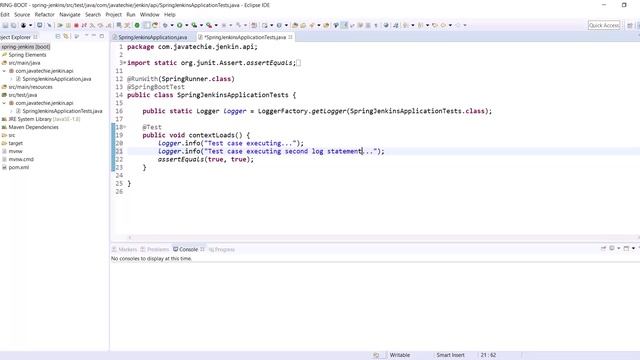This screenshot has width=640, height=360.
Task: Select src/main/resources folder
Action: tap(30, 87)
